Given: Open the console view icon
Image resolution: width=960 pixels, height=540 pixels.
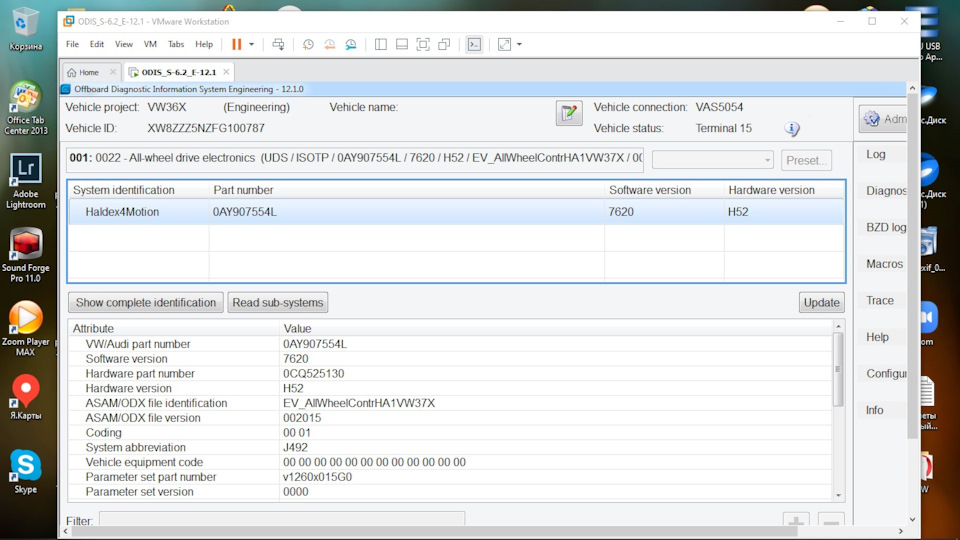Looking at the screenshot, I should (x=474, y=44).
